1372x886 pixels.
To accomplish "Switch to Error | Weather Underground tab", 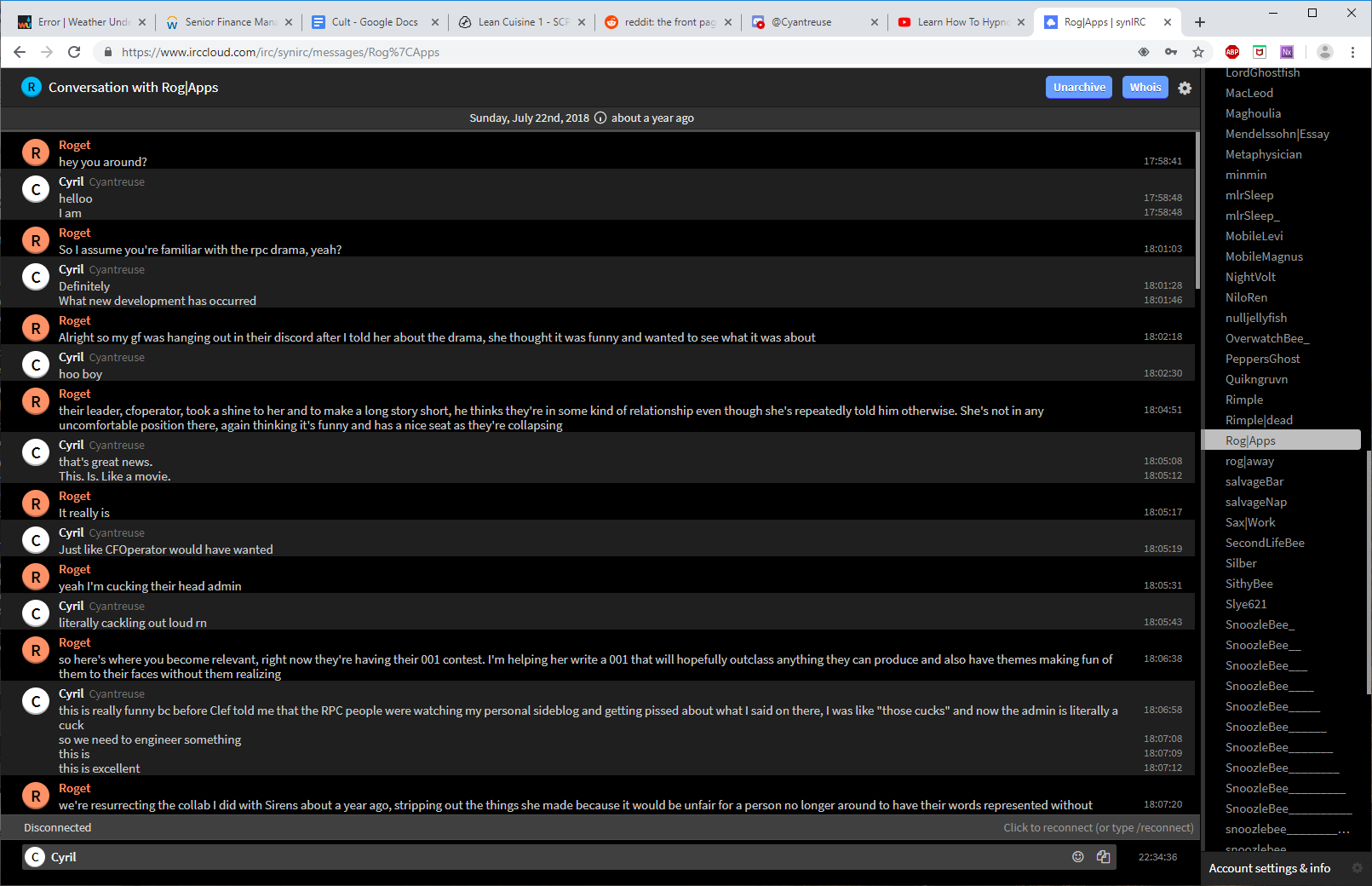I will tap(83, 22).
